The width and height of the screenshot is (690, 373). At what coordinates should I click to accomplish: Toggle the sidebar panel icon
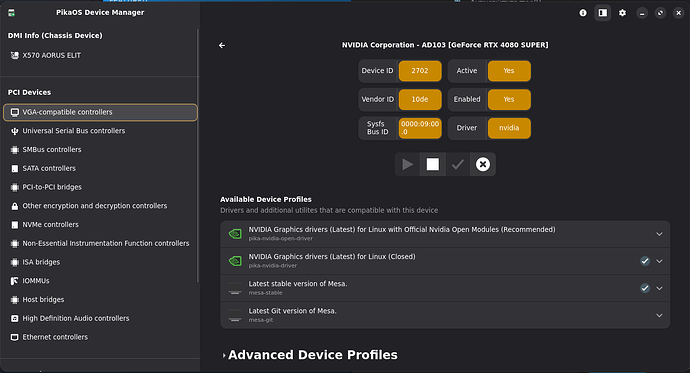(x=603, y=13)
